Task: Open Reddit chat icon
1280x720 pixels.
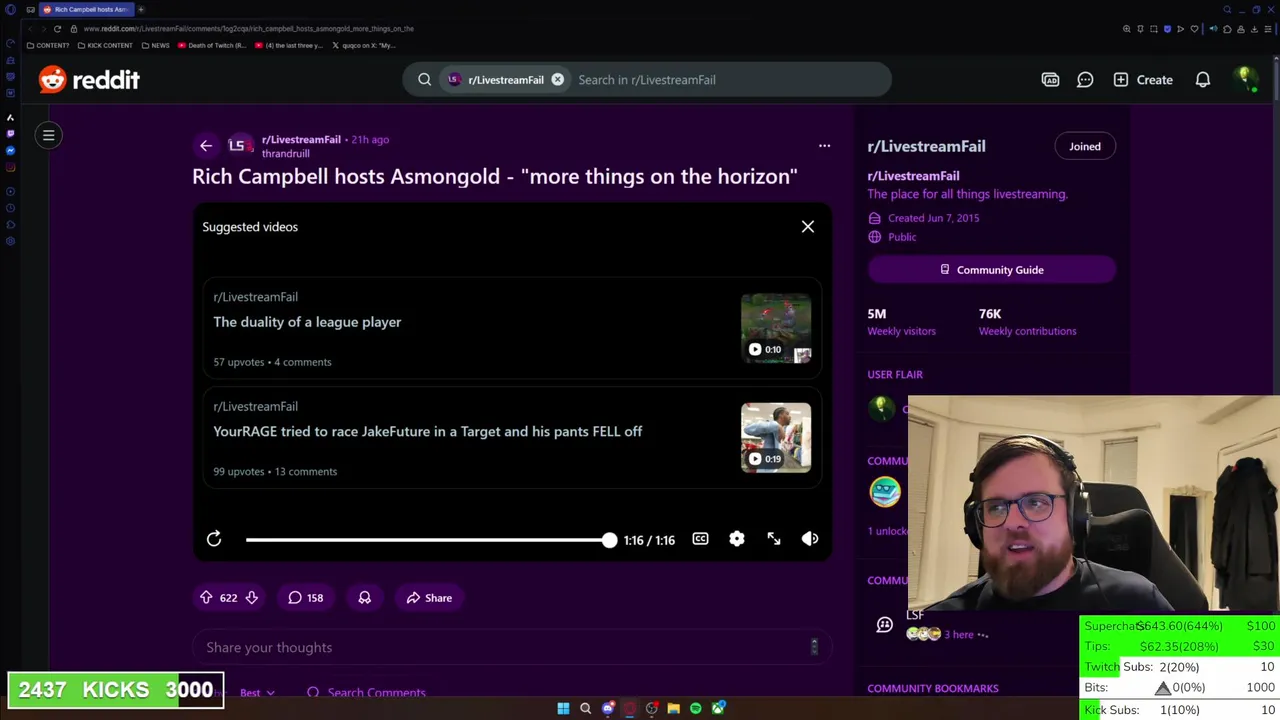Action: click(x=1085, y=79)
